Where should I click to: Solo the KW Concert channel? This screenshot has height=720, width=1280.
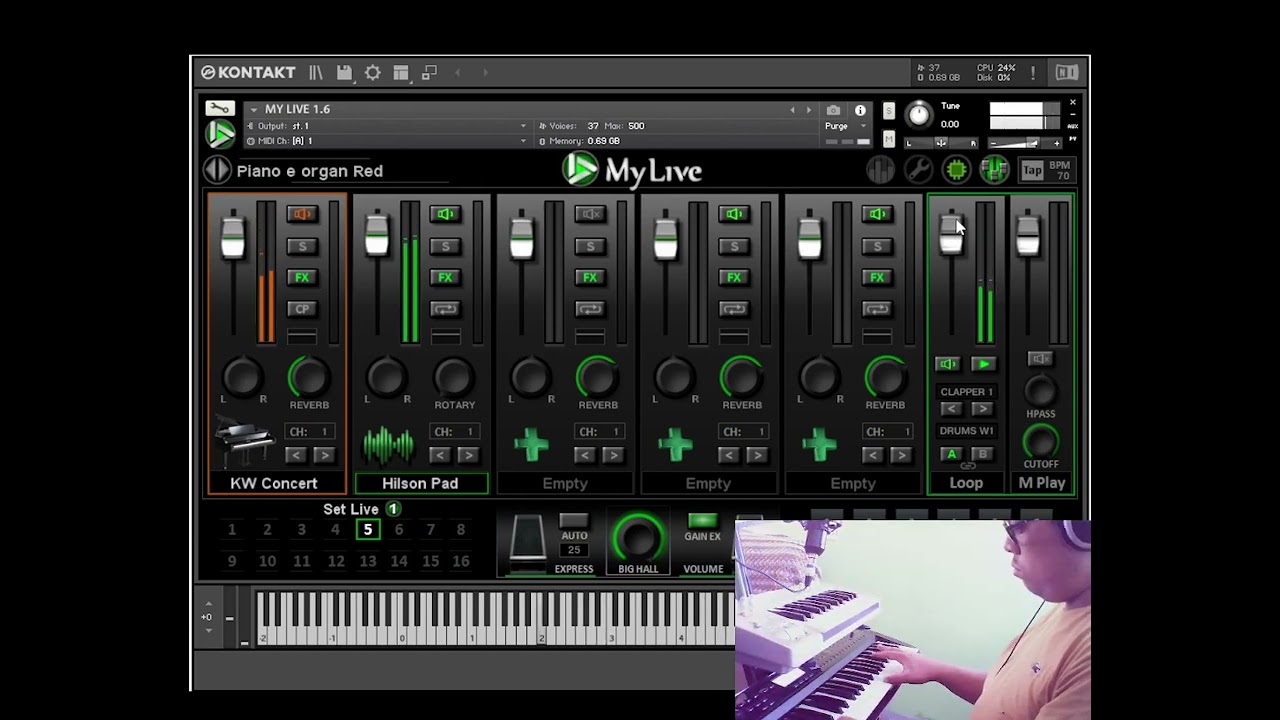point(302,246)
